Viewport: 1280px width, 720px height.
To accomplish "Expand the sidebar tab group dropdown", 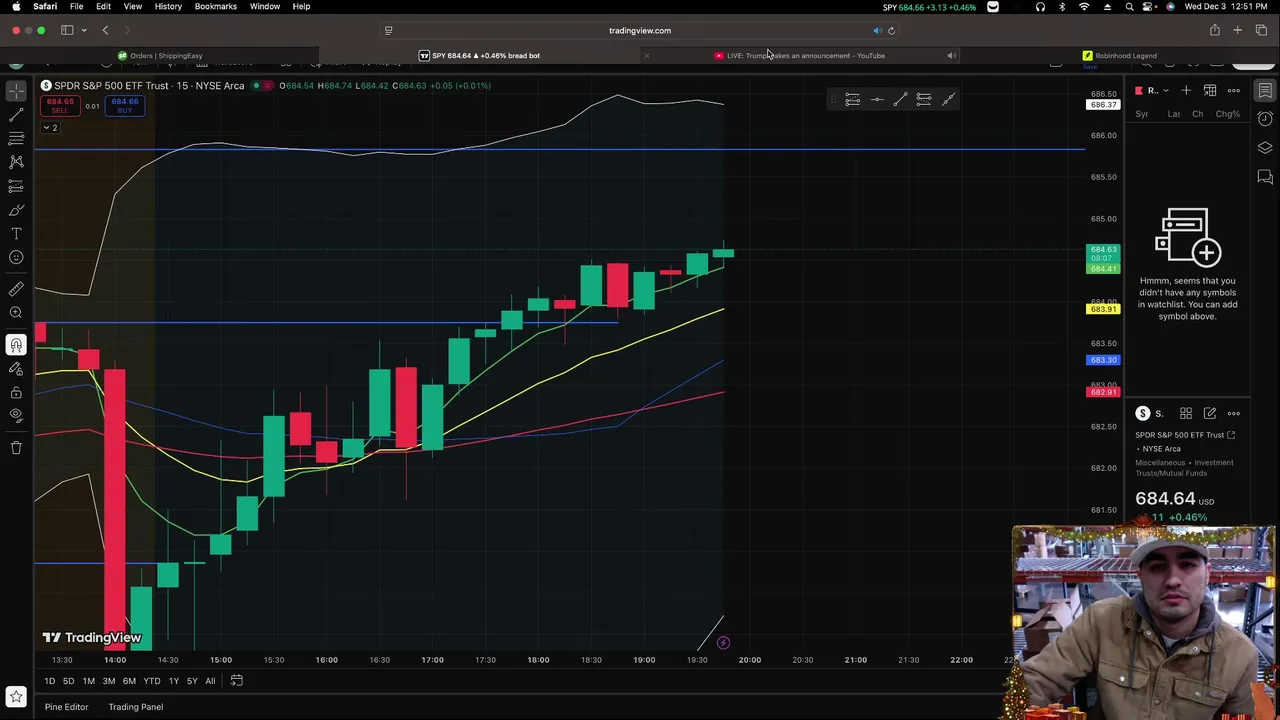I will (x=84, y=30).
